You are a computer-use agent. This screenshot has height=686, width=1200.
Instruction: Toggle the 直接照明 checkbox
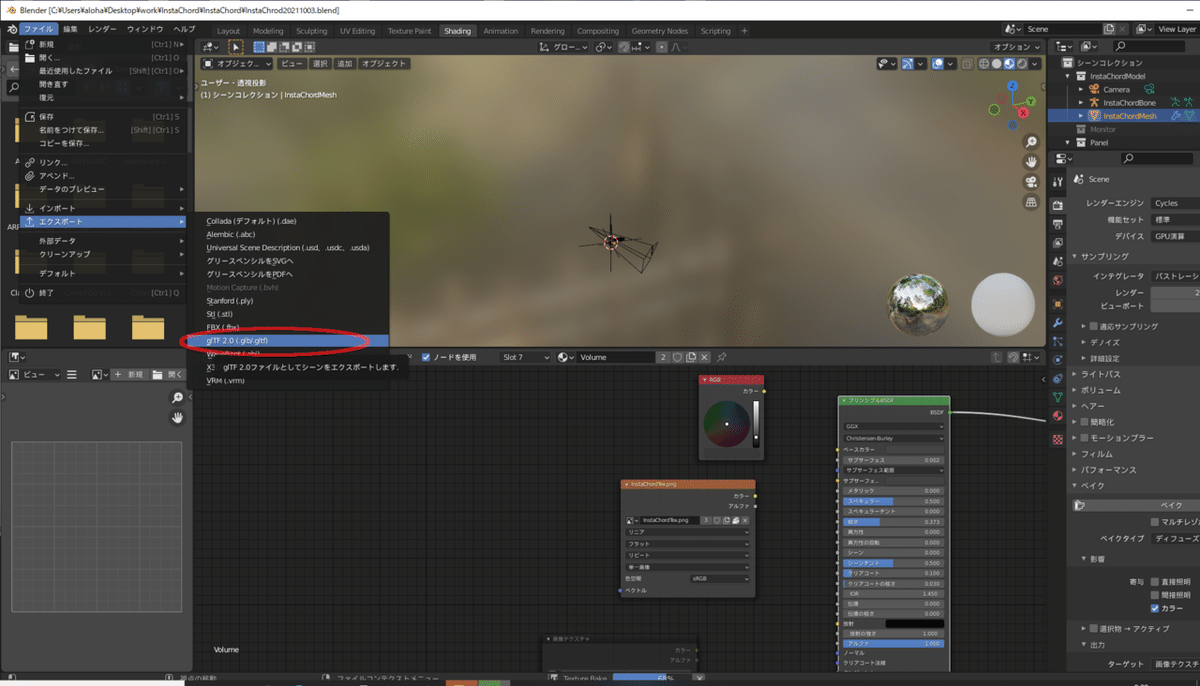[1156, 580]
